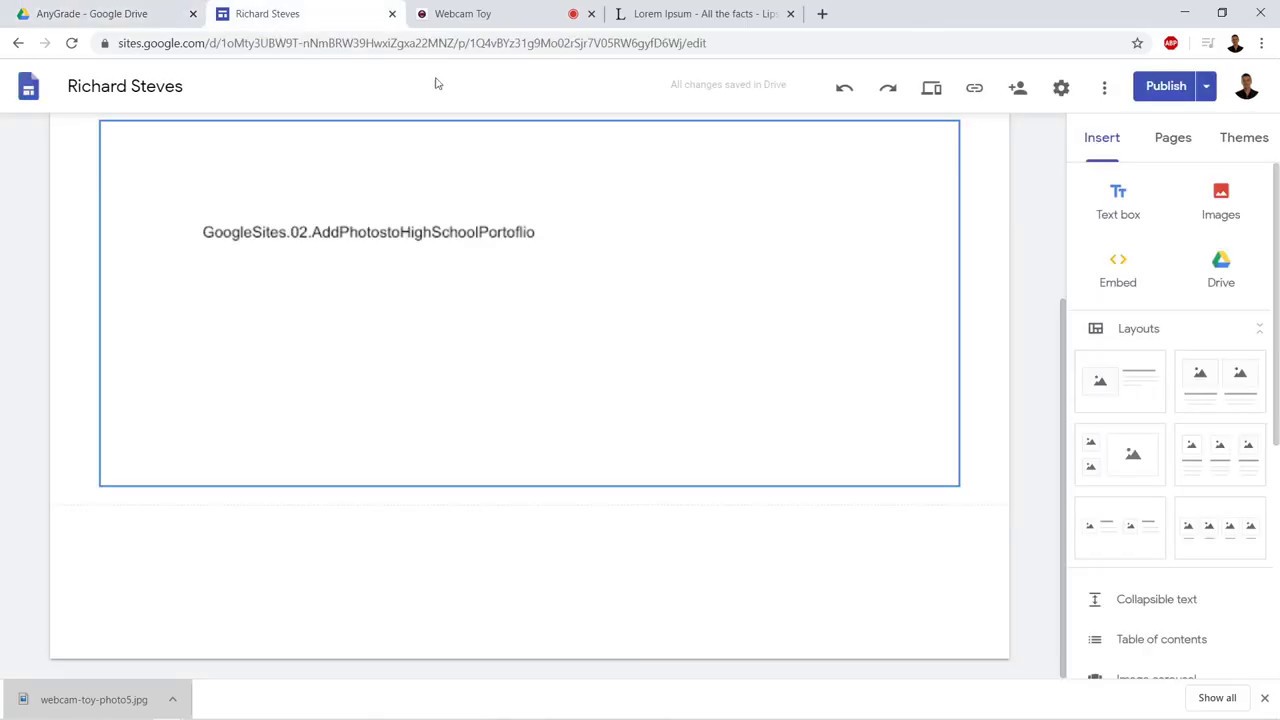Close the Webcam Toy tab
Viewport: 1280px width, 720px height.
[591, 14]
